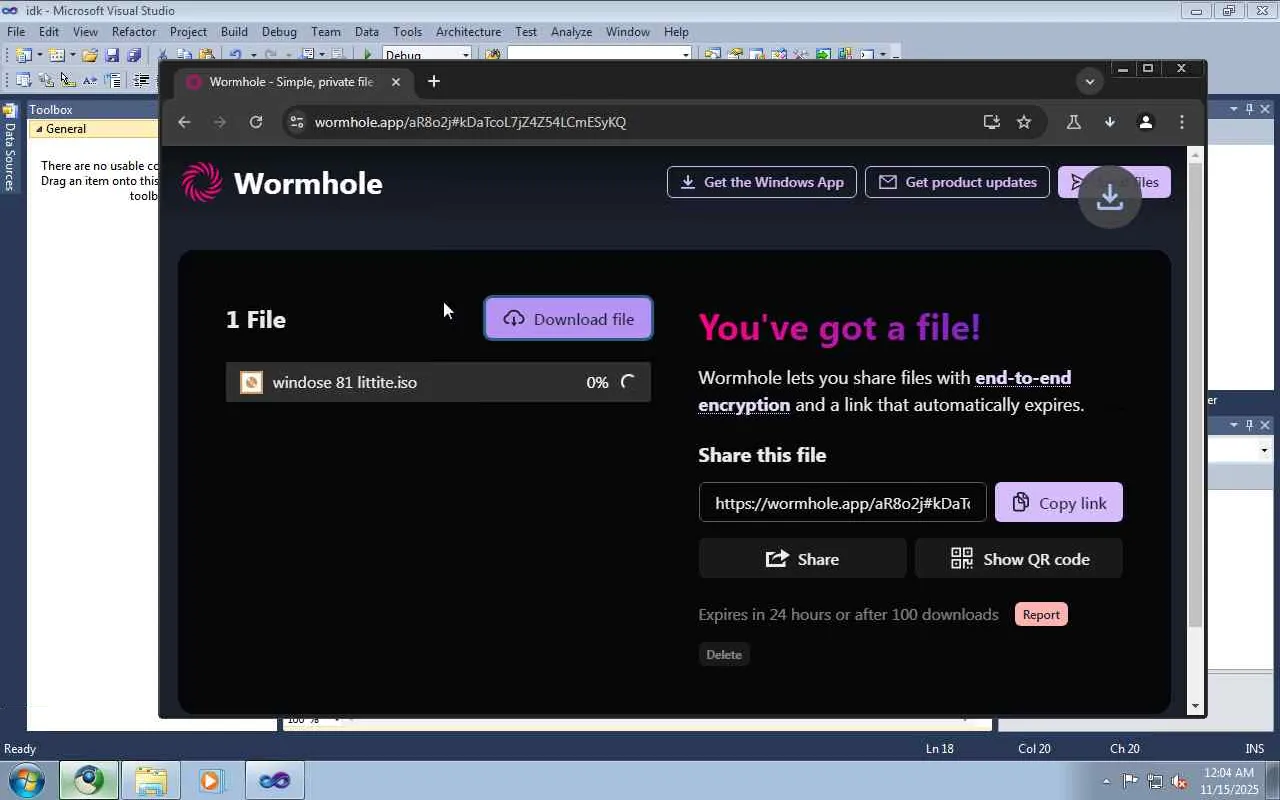Click the Undo icon in Visual Studio toolbar
1280x800 pixels.
(235, 55)
